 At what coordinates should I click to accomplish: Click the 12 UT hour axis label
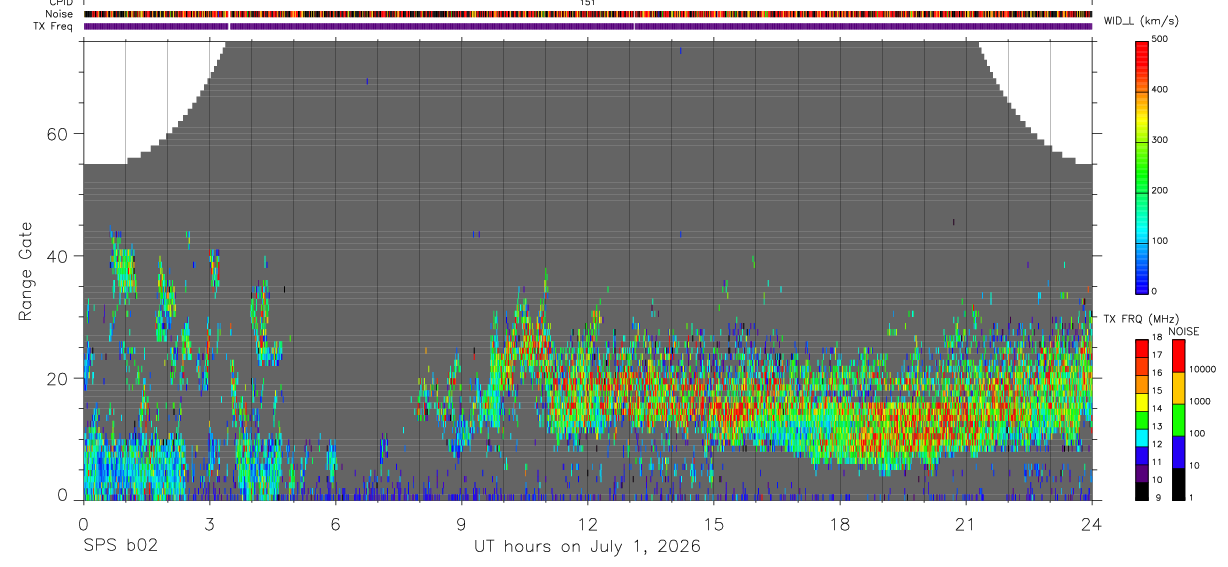[588, 522]
